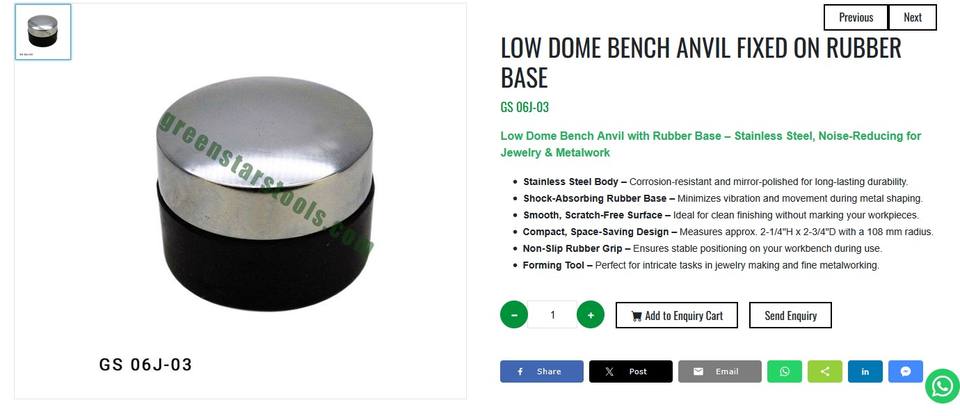Select the anvil product thumbnail

point(43,32)
